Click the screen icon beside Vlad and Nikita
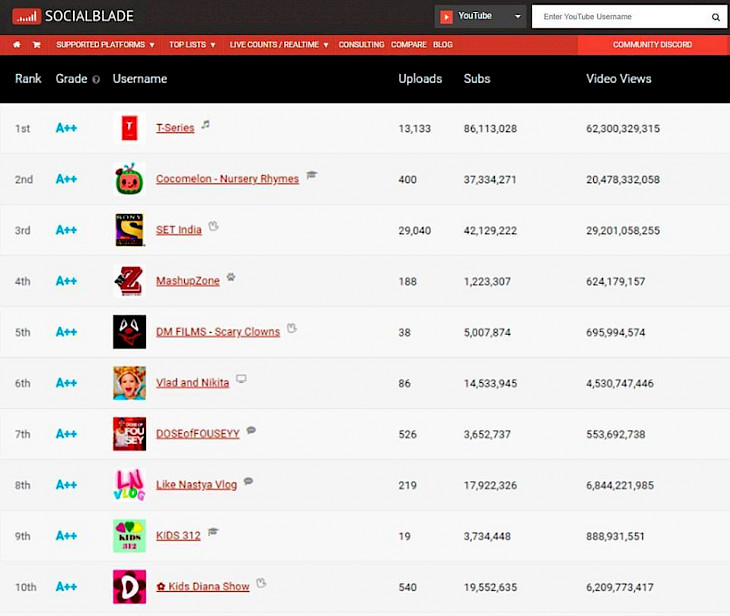This screenshot has height=616, width=730. pos(241,379)
